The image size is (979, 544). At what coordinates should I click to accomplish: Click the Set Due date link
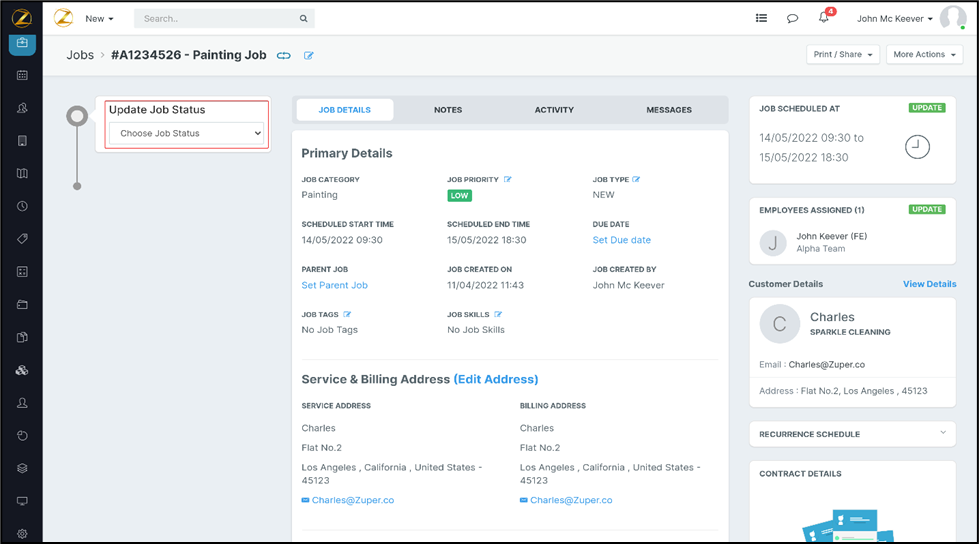pyautogui.click(x=621, y=240)
